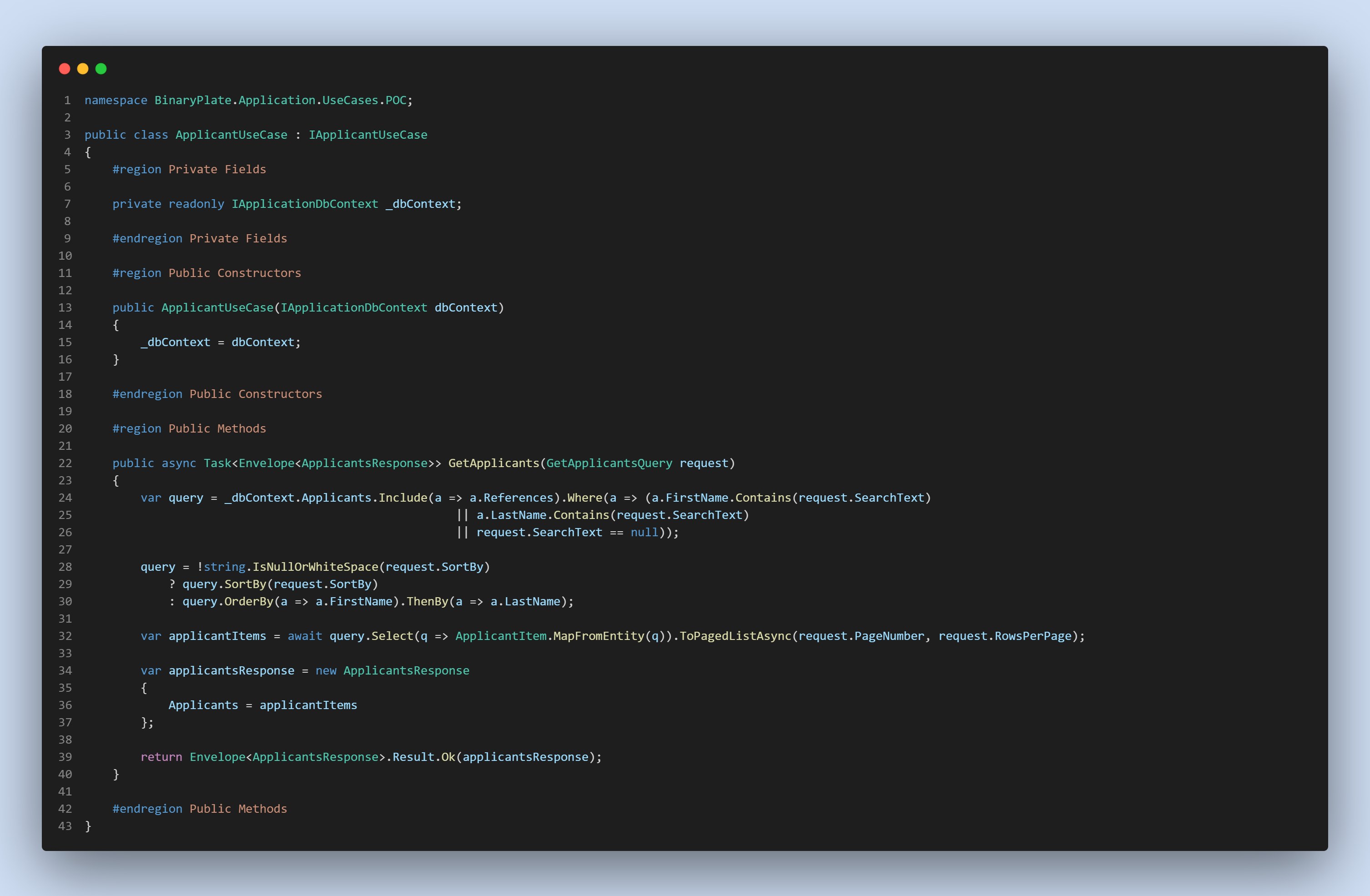This screenshot has width=1370, height=896.
Task: Click the 'BinaryPlate' namespace text on line 1
Action: tap(193, 100)
